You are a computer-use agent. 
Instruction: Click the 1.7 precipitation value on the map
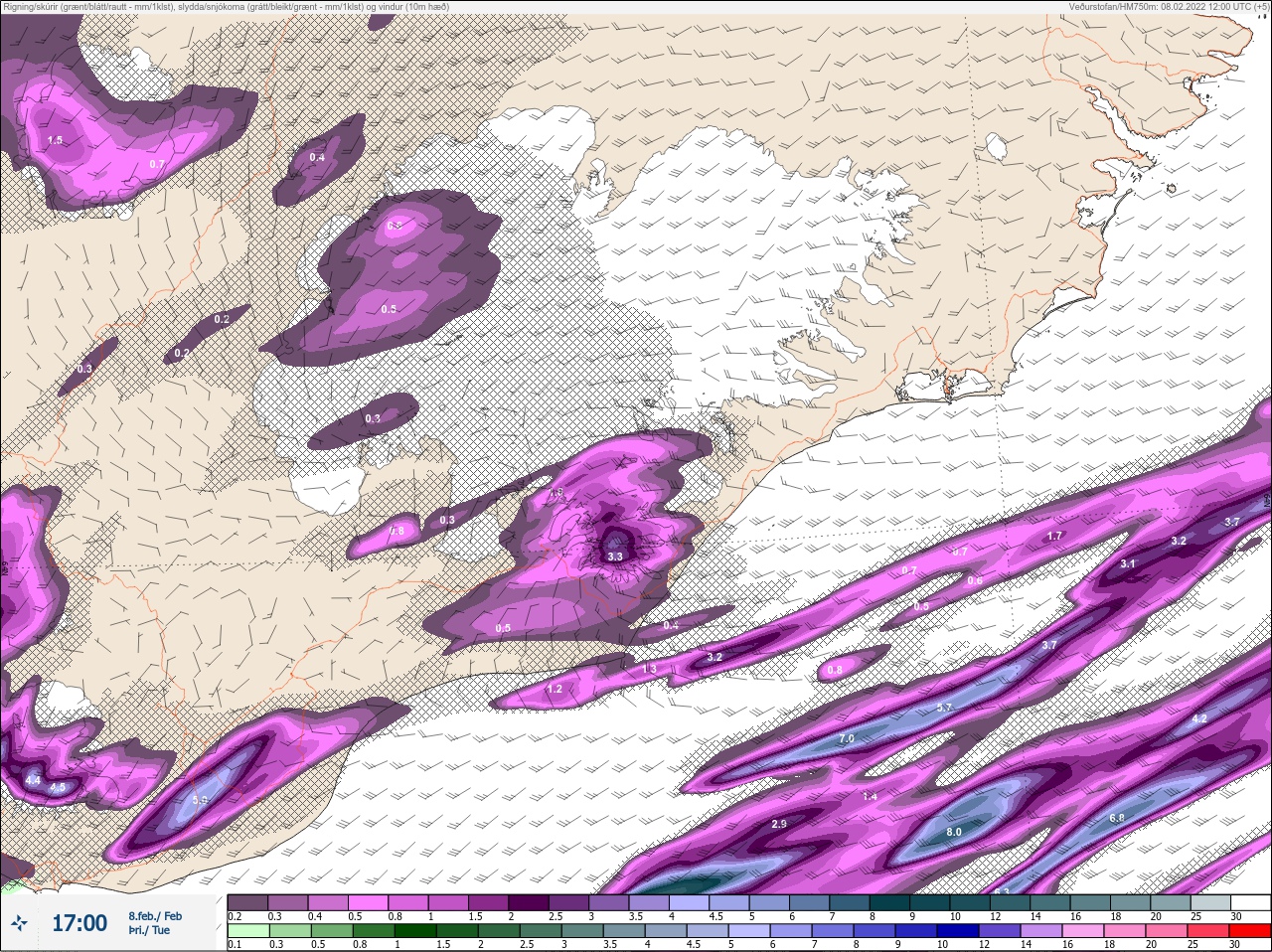click(x=1055, y=537)
